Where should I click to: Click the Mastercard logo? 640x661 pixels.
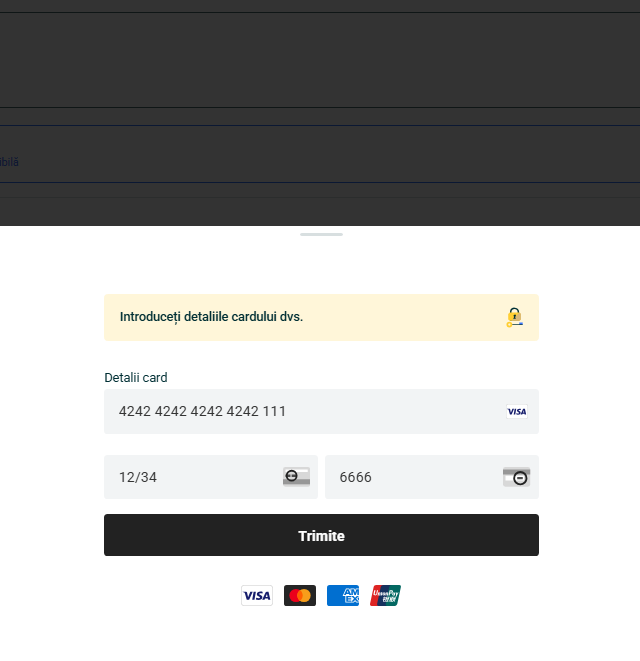(x=300, y=596)
